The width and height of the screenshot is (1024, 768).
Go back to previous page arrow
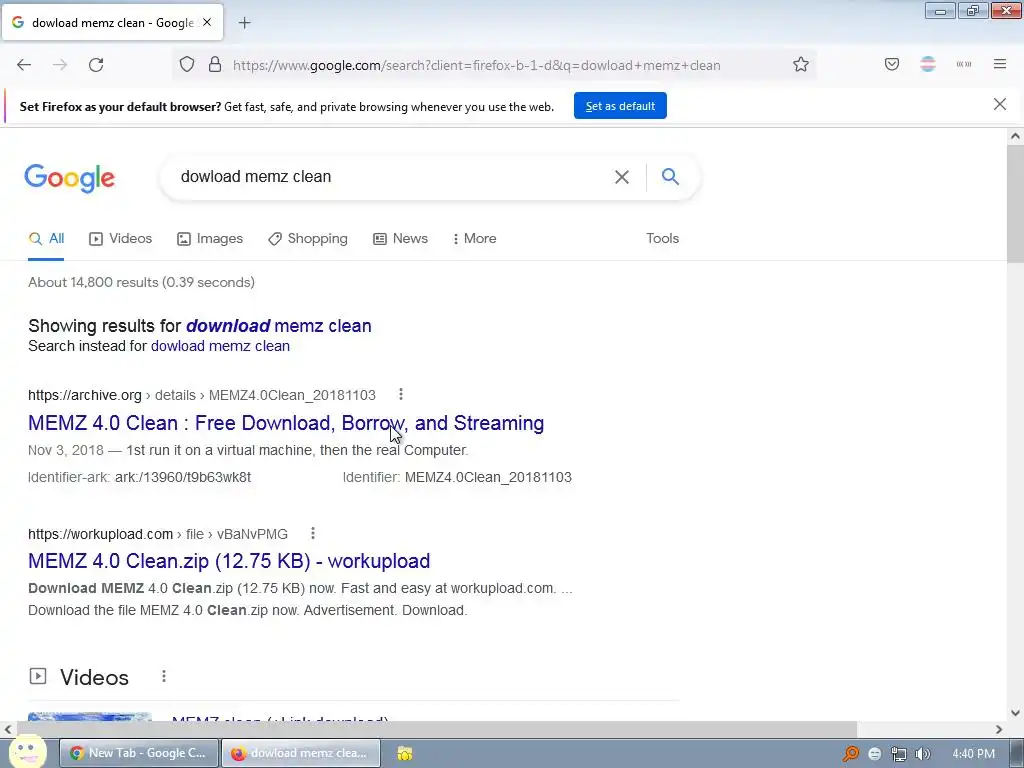point(24,65)
